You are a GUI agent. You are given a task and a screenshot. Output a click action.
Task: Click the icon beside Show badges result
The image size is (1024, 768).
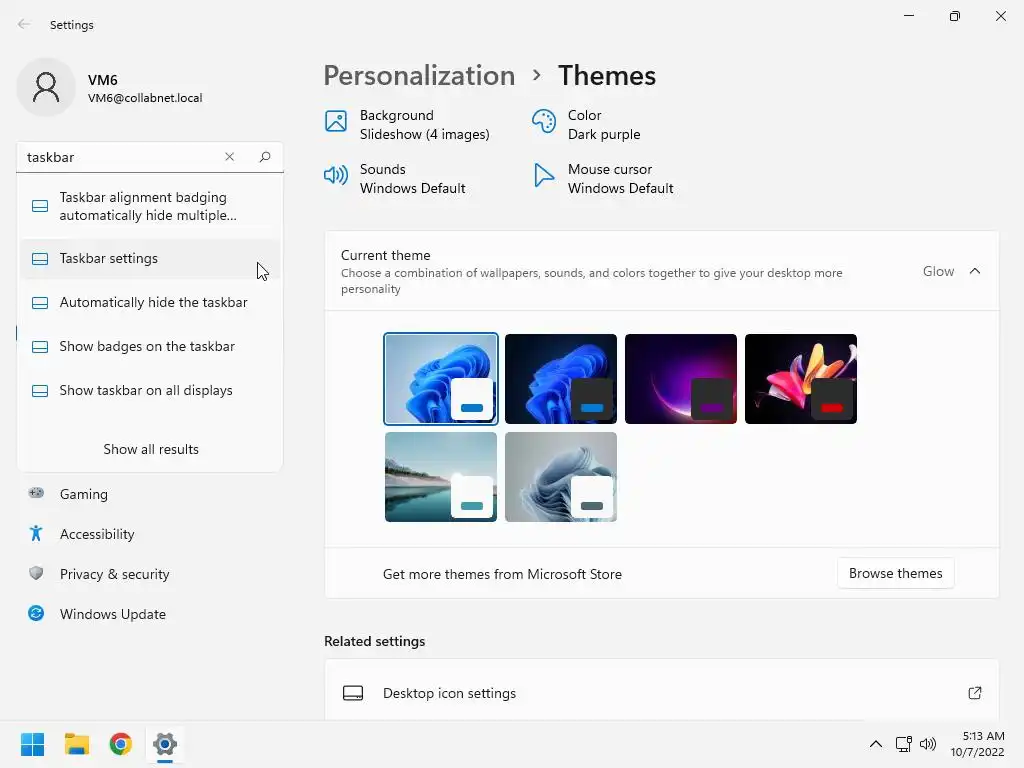(40, 347)
